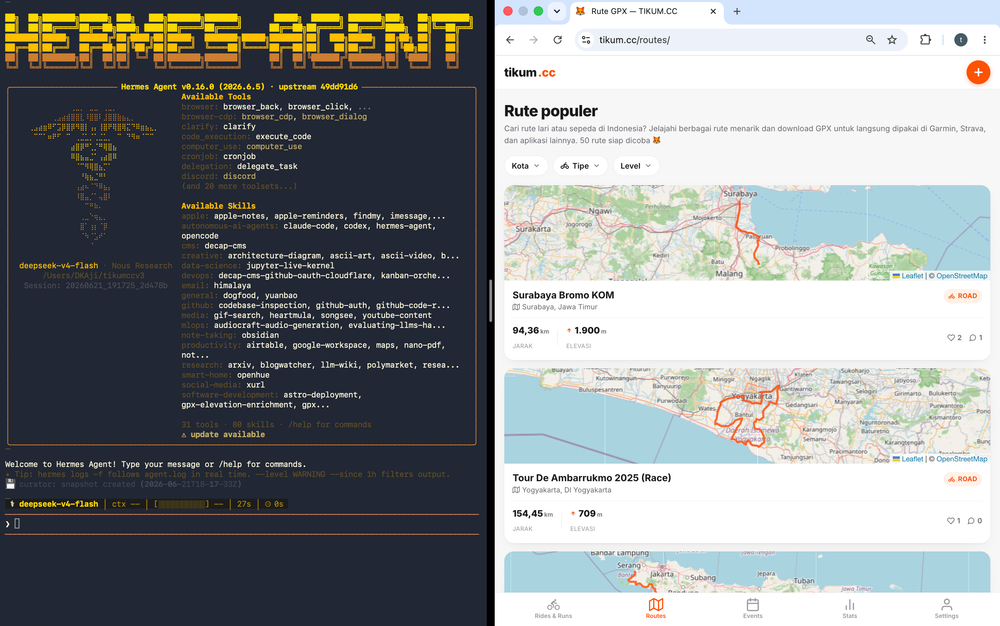Image resolution: width=1000 pixels, height=626 pixels.
Task: Click the terminal scrollbar handle
Action: coord(490,301)
